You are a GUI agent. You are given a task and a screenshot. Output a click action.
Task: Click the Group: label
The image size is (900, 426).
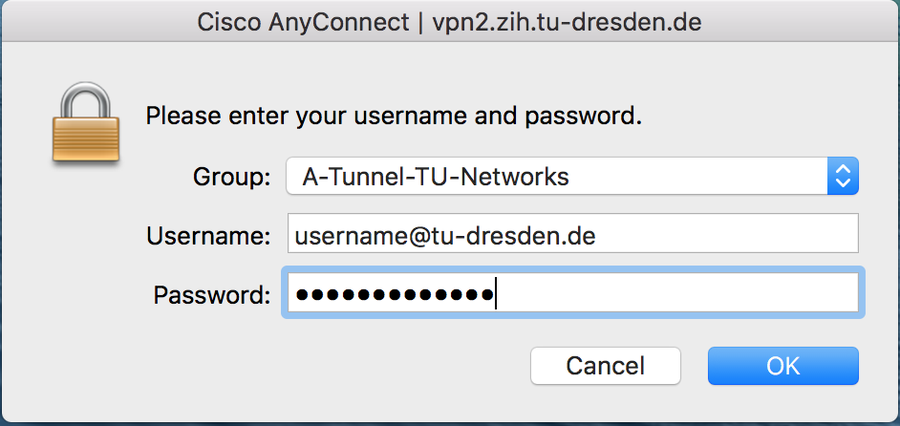(231, 177)
